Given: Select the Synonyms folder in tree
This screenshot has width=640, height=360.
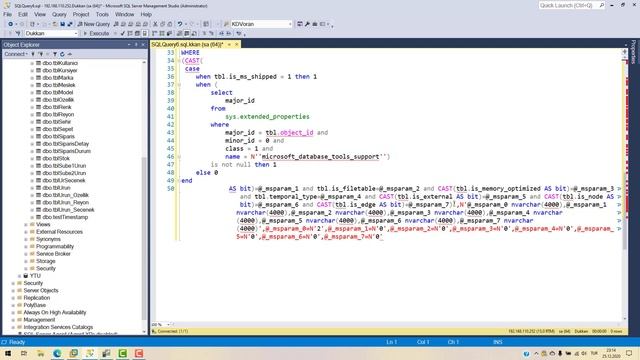Looking at the screenshot, I should (x=48, y=239).
